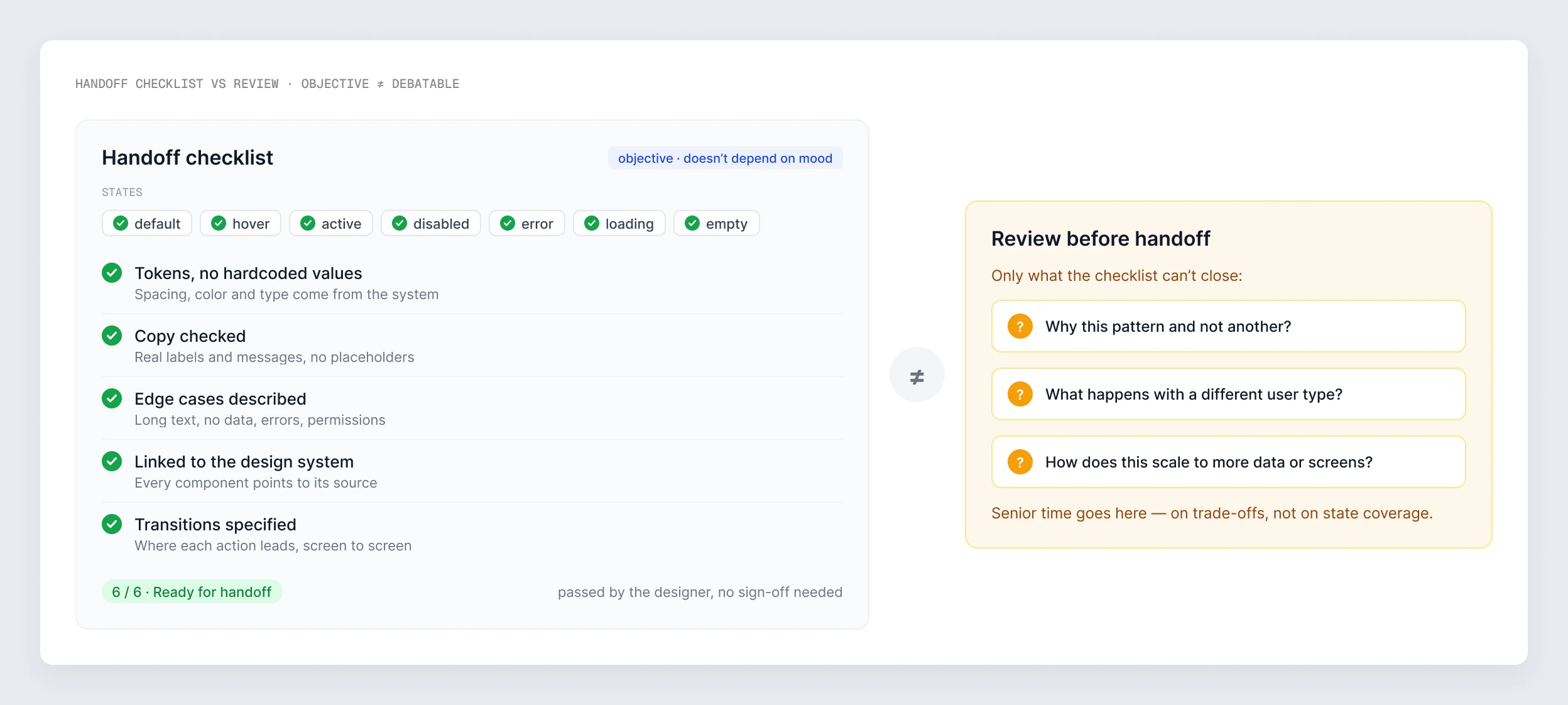Click 'passed by the designer, no sign-off needed'
Viewport: 1568px width, 705px height.
pos(700,593)
